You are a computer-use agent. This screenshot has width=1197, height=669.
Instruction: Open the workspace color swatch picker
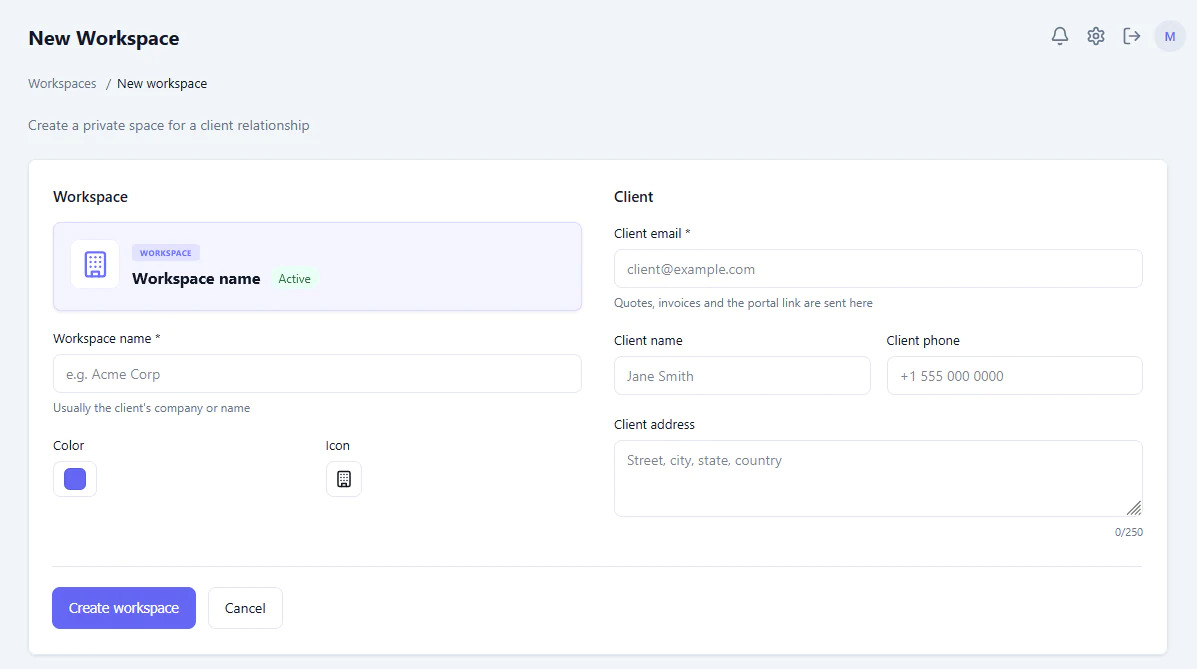click(x=75, y=479)
